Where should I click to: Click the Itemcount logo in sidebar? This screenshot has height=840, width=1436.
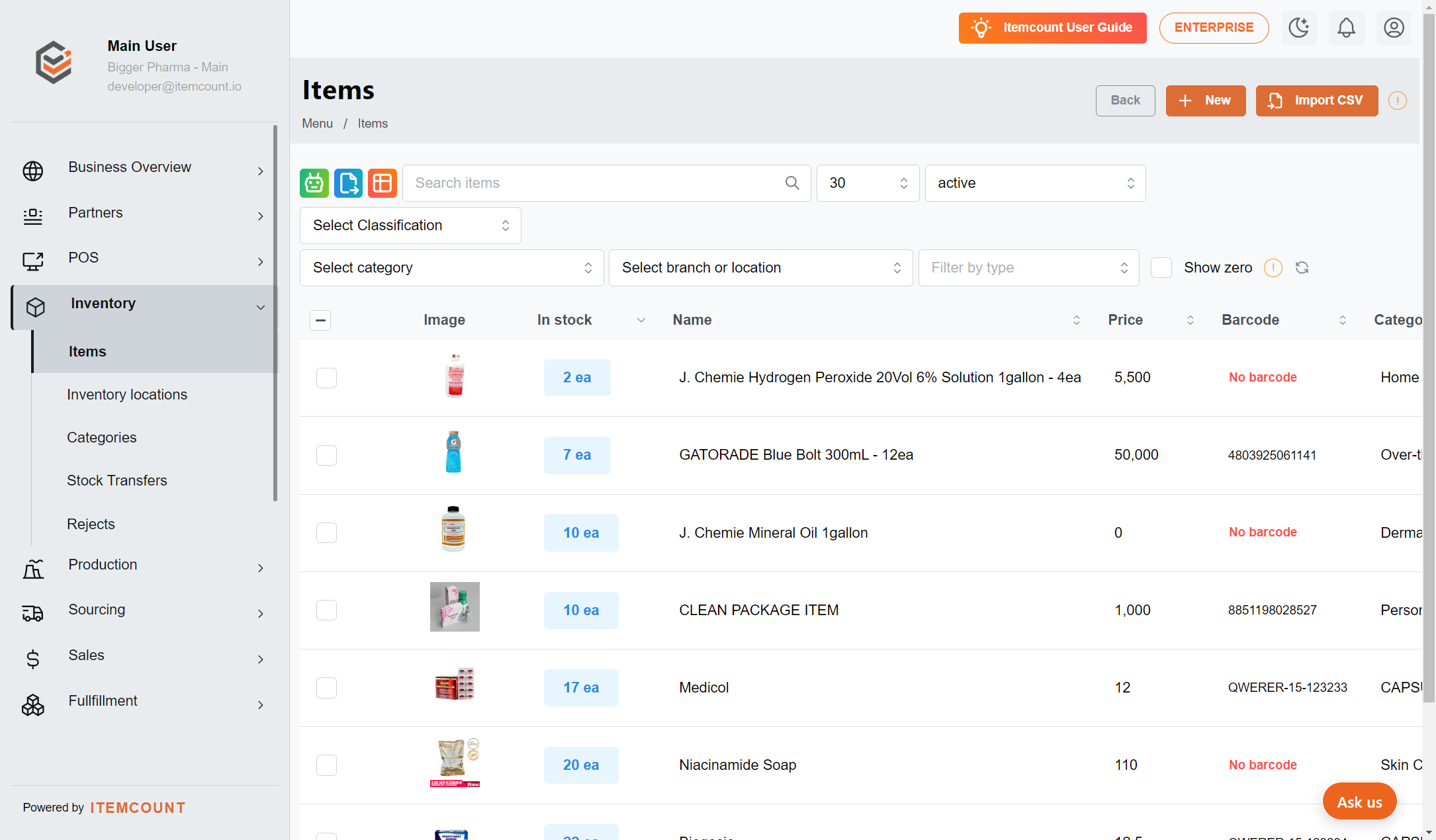(x=54, y=63)
